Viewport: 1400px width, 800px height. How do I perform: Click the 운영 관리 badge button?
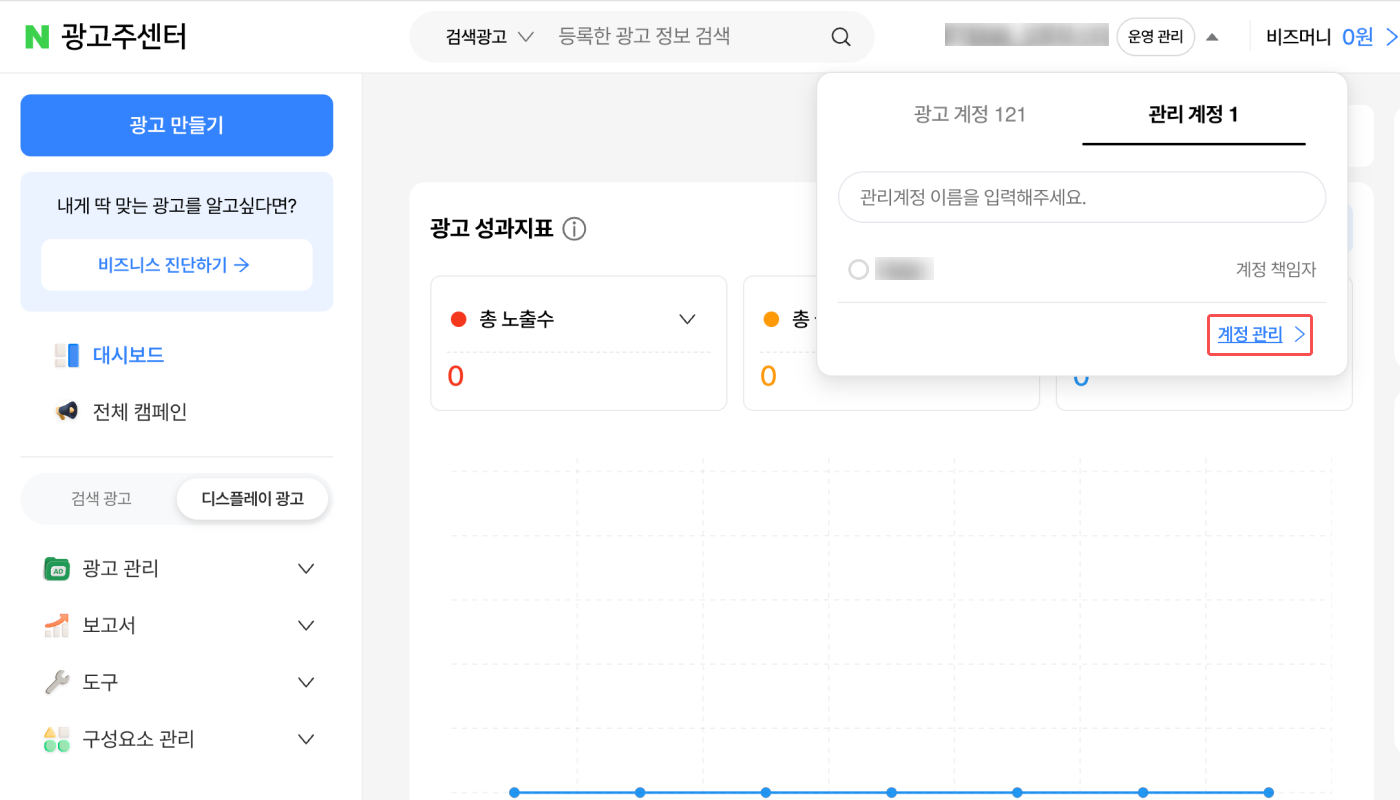pyautogui.click(x=1155, y=37)
